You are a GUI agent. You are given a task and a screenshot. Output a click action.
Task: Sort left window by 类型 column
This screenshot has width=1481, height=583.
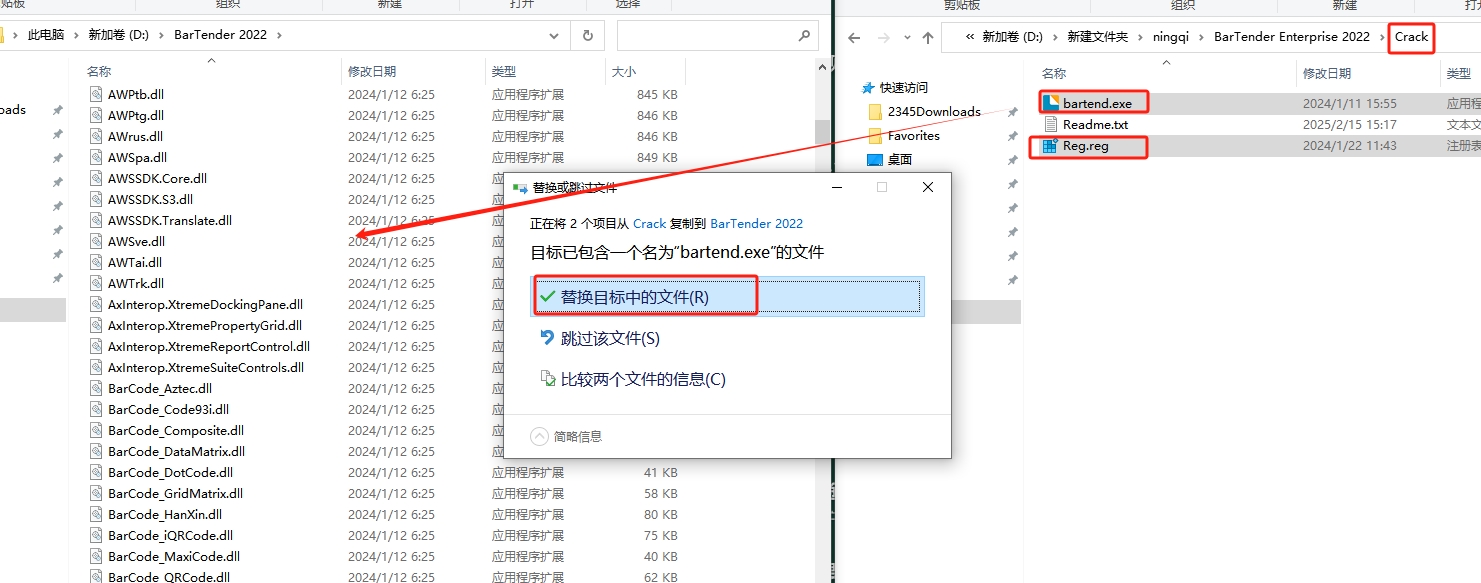pyautogui.click(x=504, y=72)
